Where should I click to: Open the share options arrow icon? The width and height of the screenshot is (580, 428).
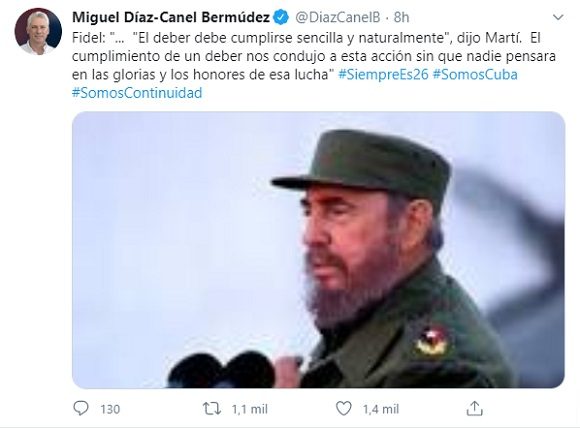click(x=475, y=408)
